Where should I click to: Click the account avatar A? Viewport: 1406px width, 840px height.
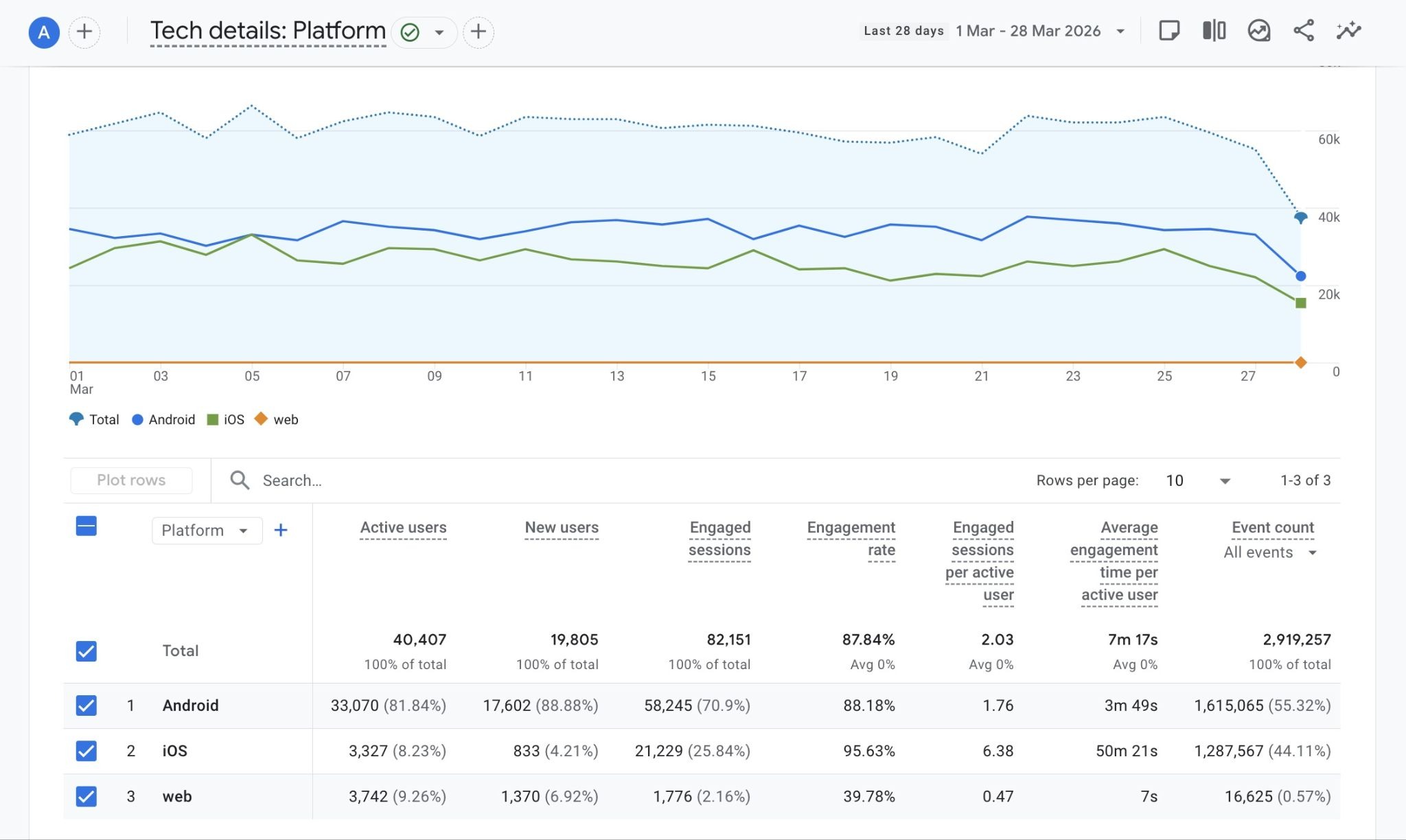pos(44,32)
